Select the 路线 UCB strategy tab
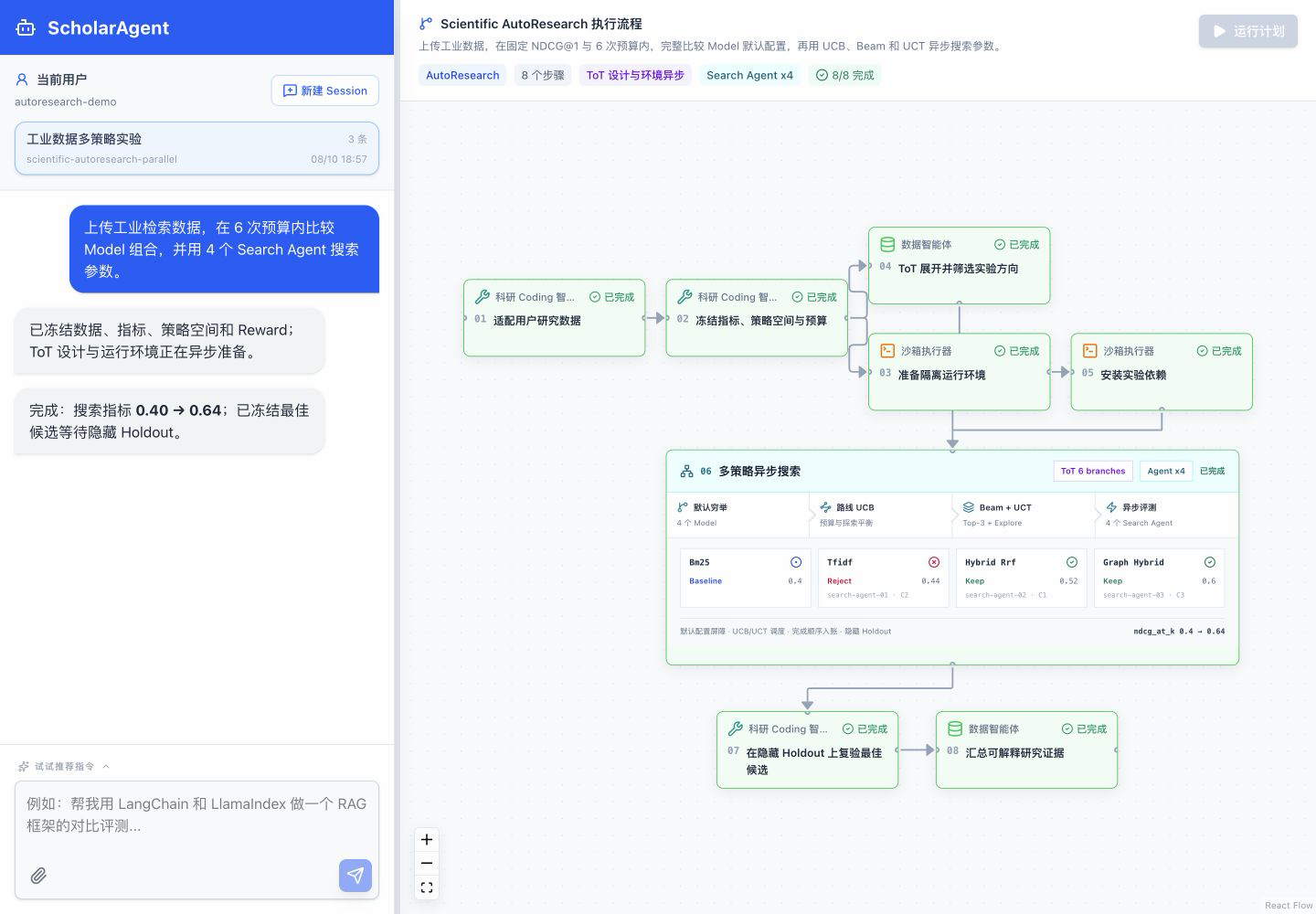 coord(881,515)
